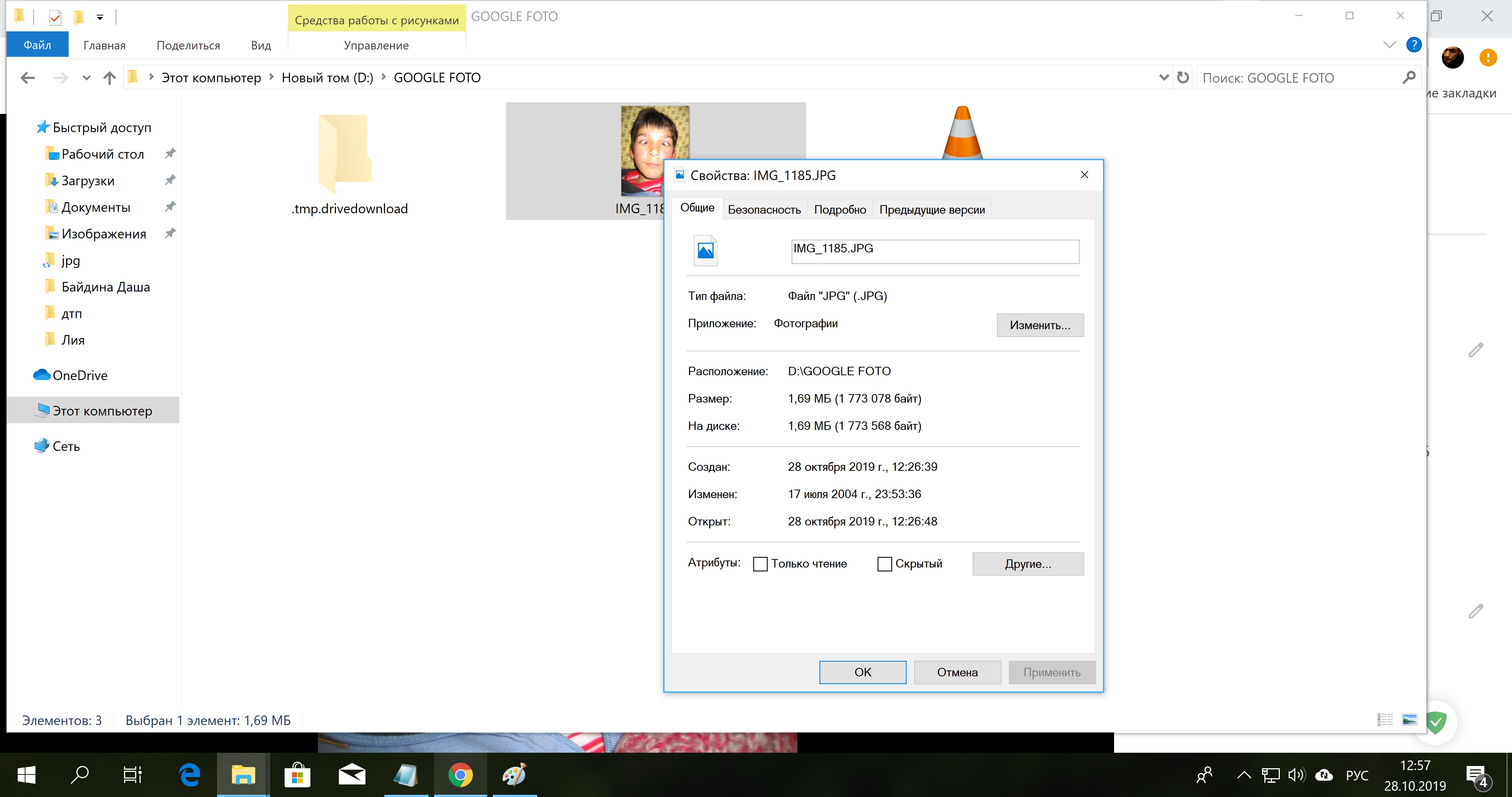
Task: Click the file name field IMG_1185.JPG
Action: pos(934,251)
